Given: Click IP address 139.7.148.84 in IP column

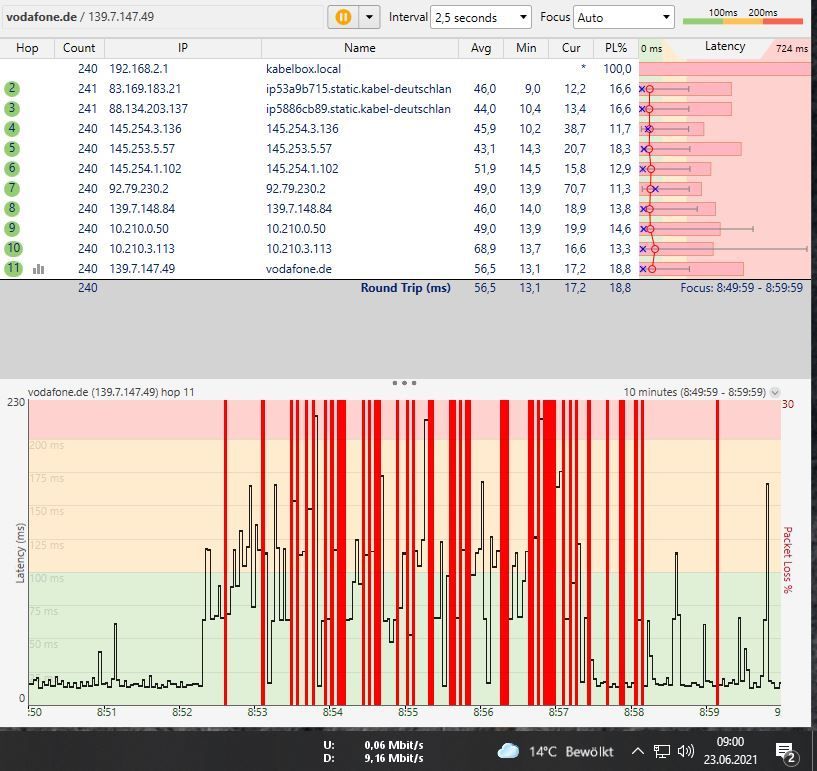Looking at the screenshot, I should (x=142, y=208).
